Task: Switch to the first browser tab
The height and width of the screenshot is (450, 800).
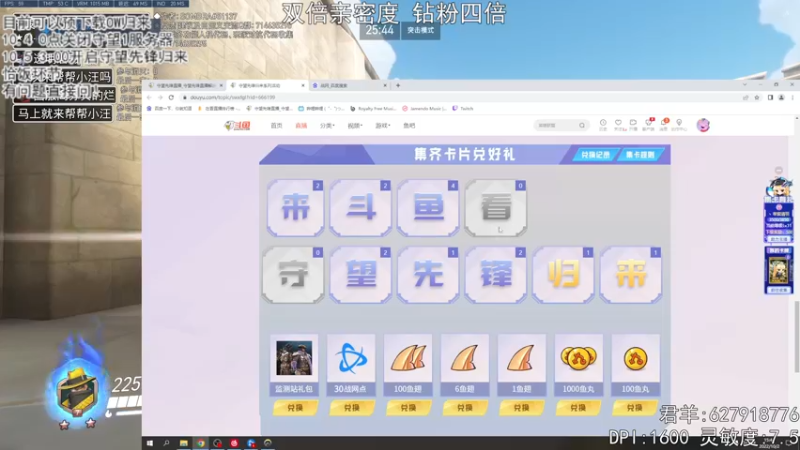Action: [x=185, y=86]
